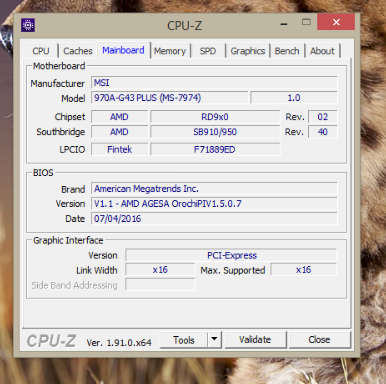Viewport: 386px width, 384px height.
Task: Click the BIOS date 07/04/2016
Action: tap(214, 219)
